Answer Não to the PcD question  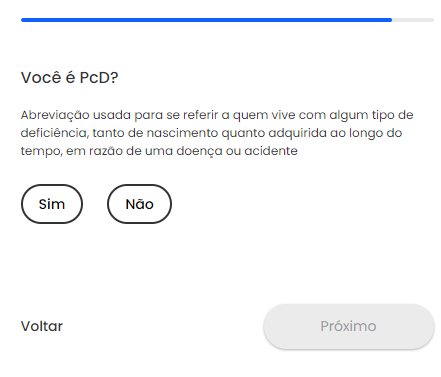[x=139, y=204]
